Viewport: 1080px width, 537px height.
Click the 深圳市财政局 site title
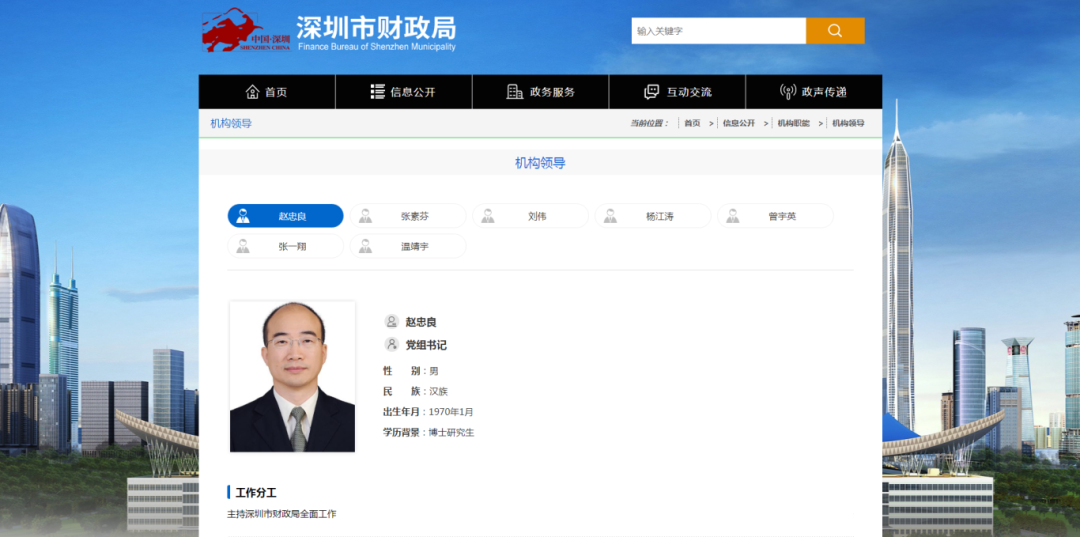[x=375, y=28]
